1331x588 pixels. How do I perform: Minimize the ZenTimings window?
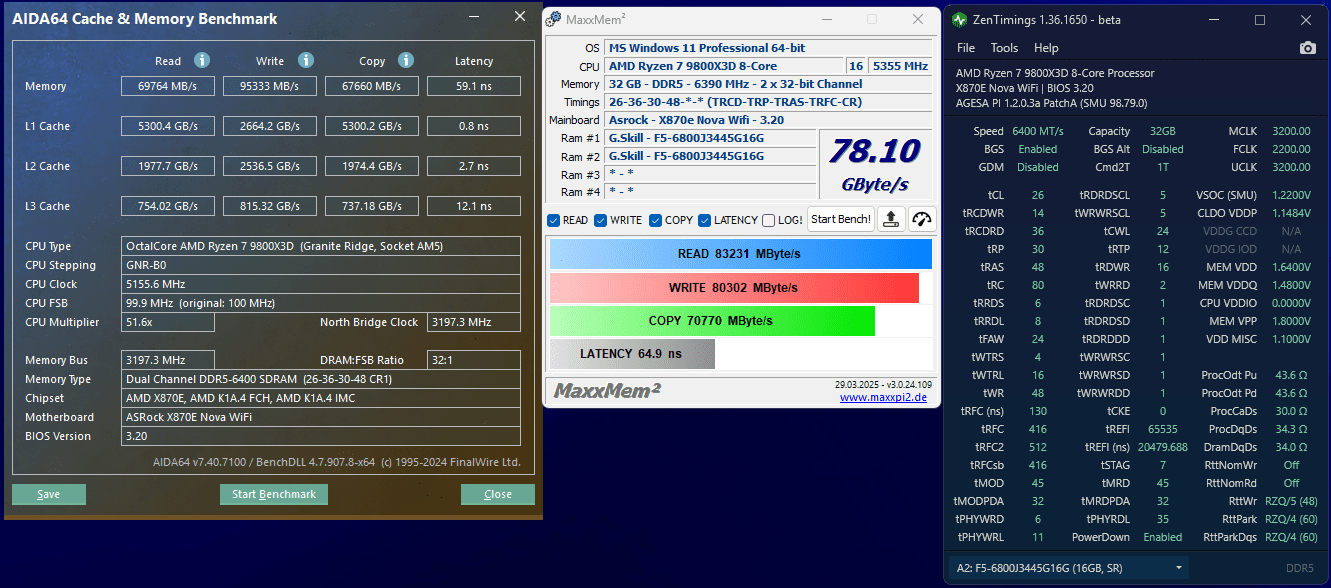1214,20
